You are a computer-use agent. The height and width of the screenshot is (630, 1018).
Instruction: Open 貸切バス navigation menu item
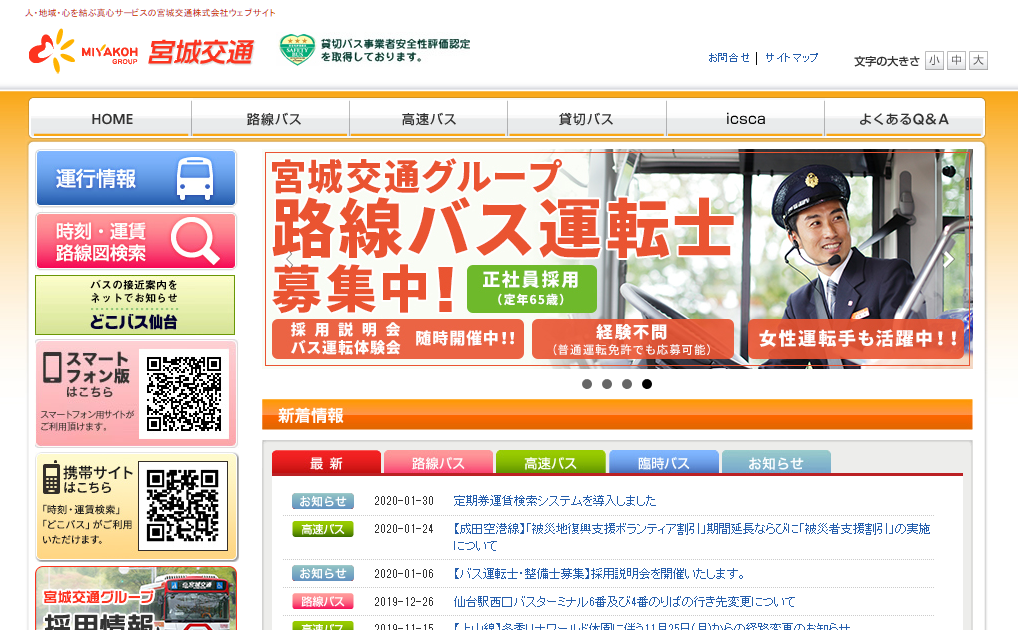click(586, 119)
